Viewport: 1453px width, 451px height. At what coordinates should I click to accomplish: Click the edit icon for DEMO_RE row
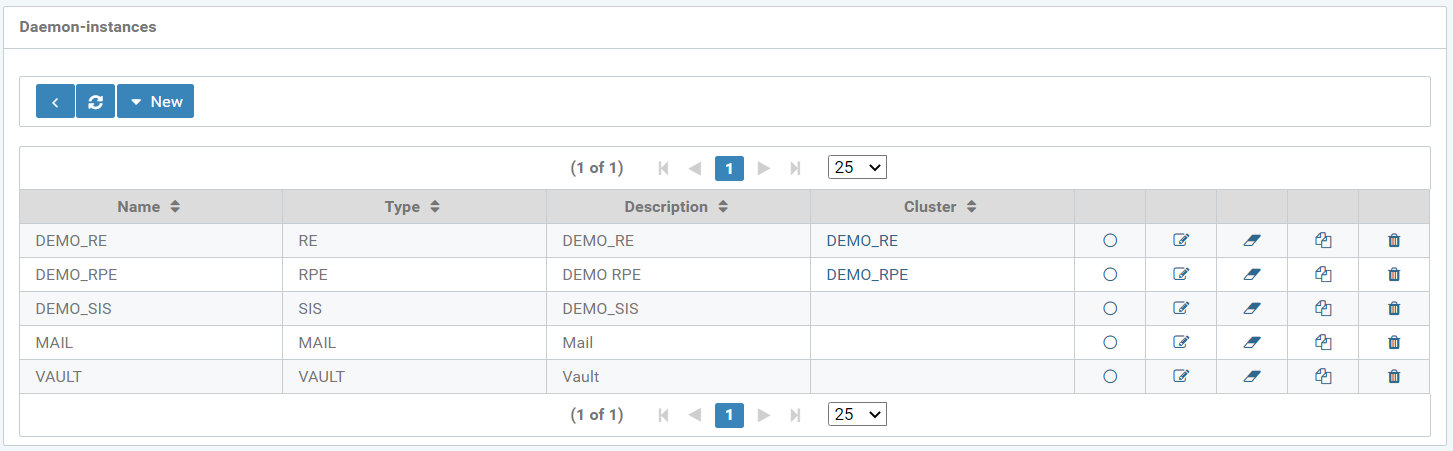pyautogui.click(x=1181, y=240)
